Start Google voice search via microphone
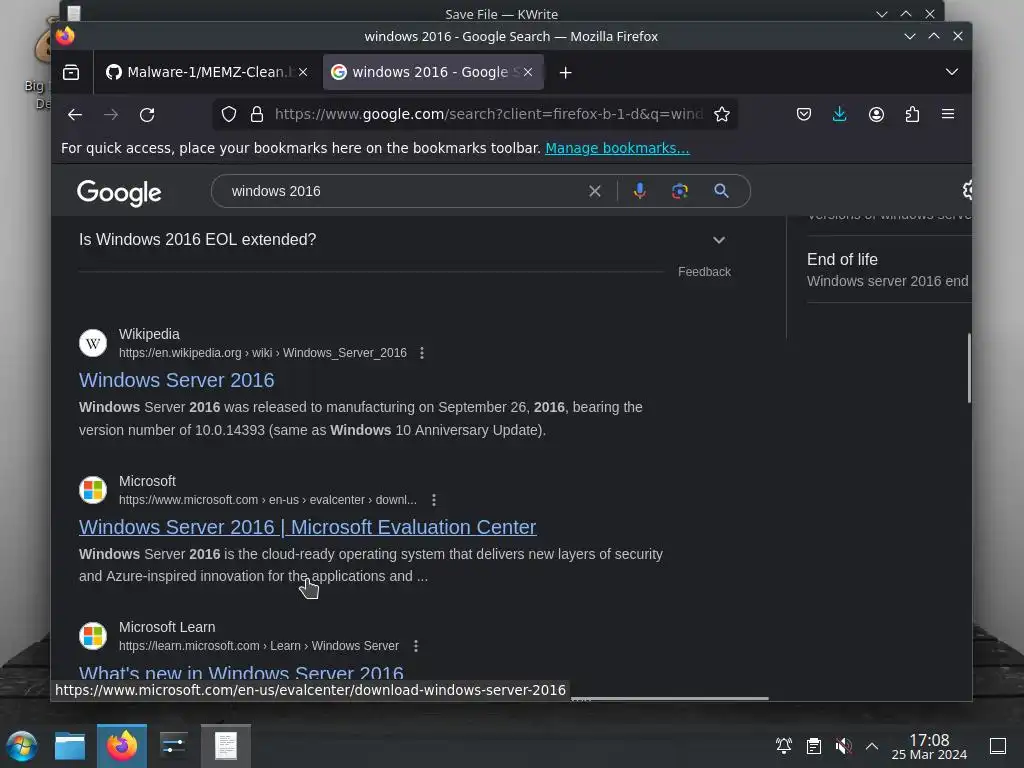This screenshot has height=768, width=1024. [x=639, y=191]
